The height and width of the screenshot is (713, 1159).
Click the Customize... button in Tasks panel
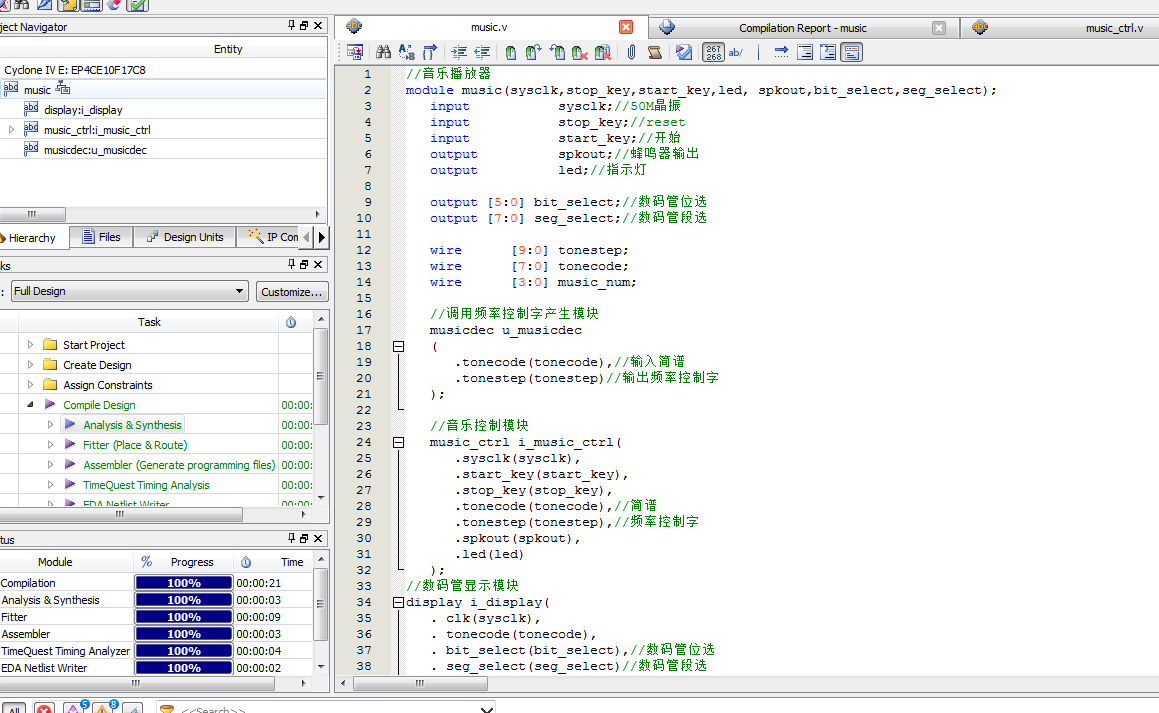click(292, 291)
